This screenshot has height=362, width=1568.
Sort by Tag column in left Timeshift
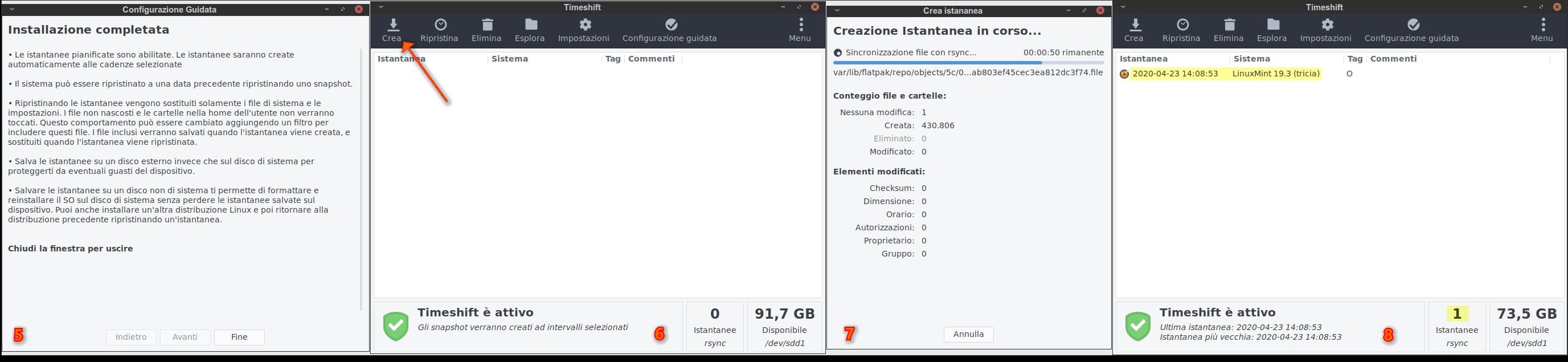(x=613, y=59)
